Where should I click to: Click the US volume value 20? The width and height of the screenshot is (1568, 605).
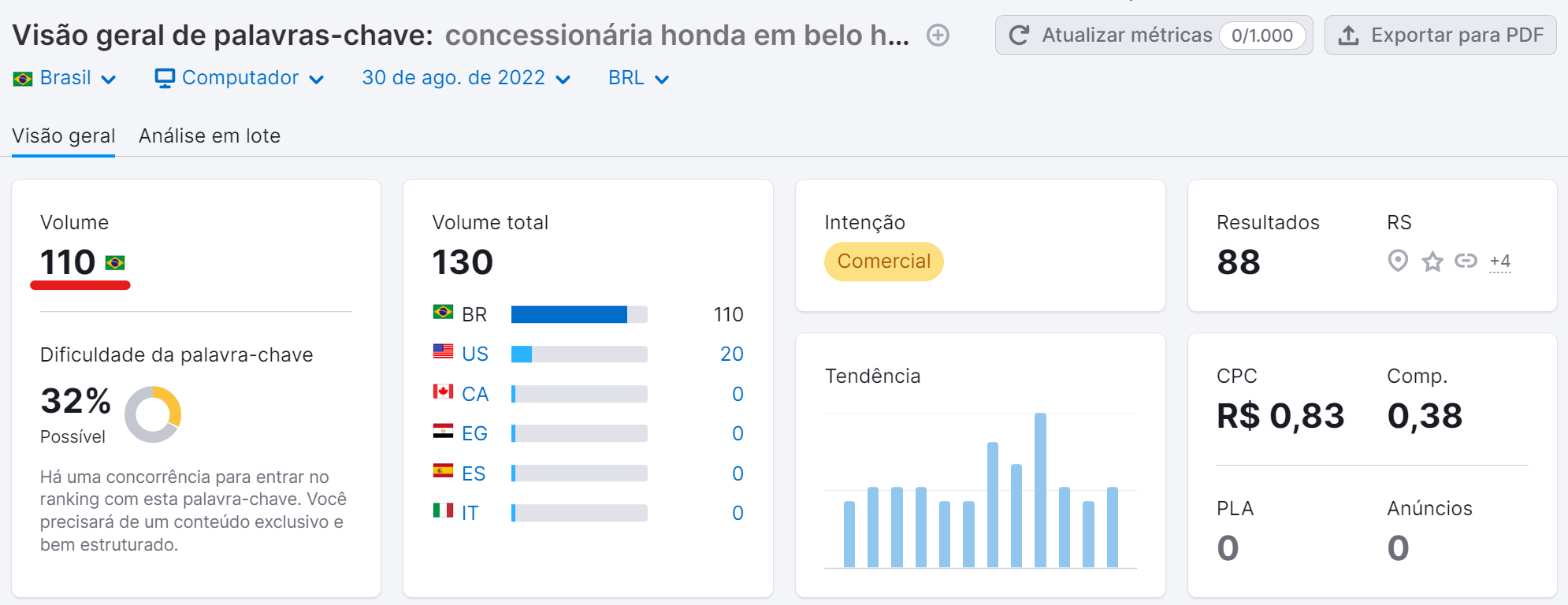tap(732, 354)
